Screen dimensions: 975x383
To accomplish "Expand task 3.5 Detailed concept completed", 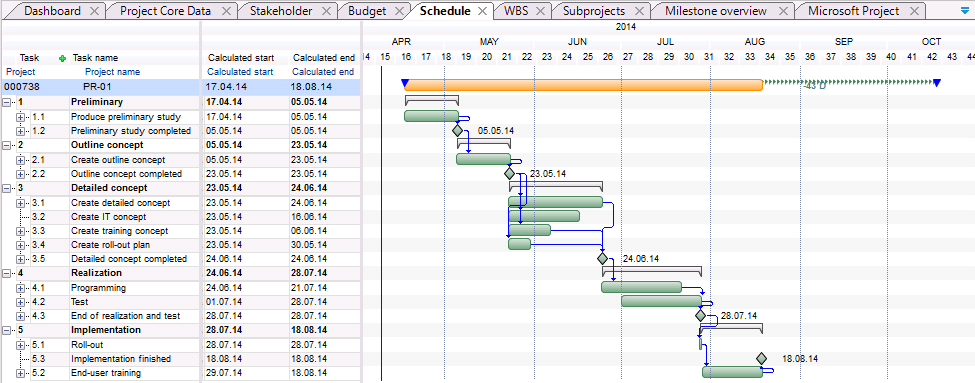I will pyautogui.click(x=21, y=259).
